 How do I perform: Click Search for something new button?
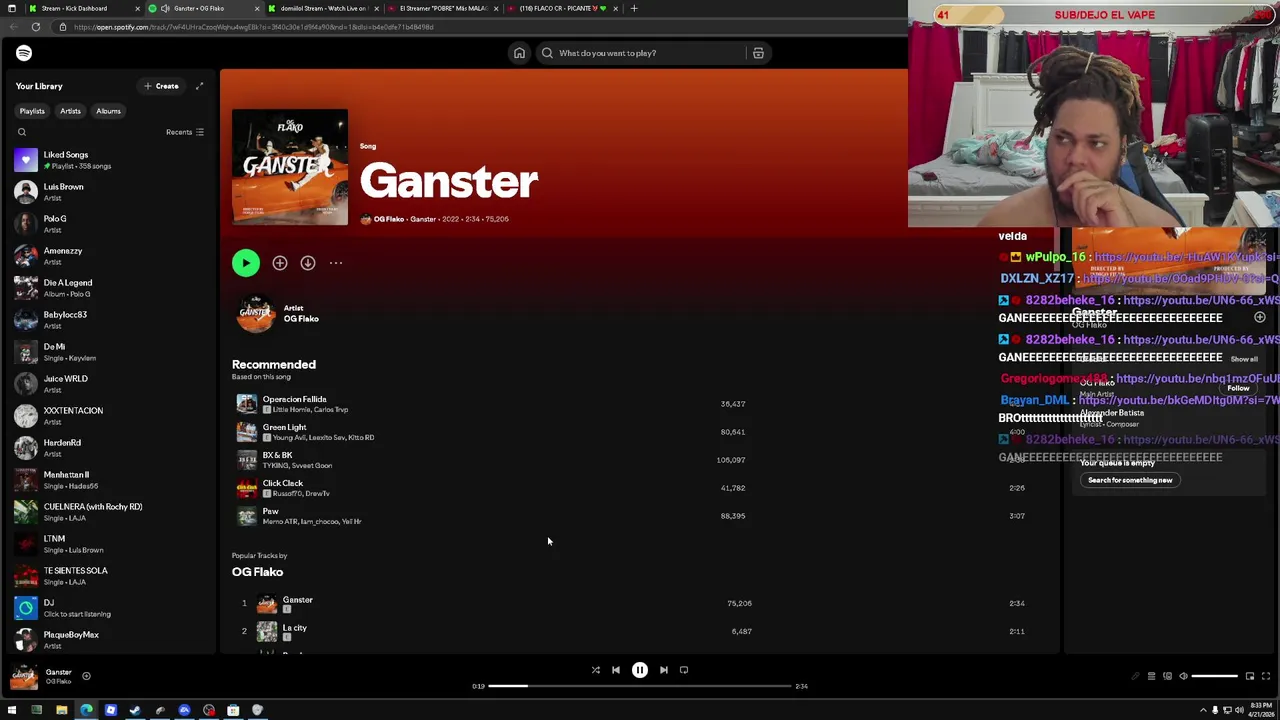(1130, 480)
